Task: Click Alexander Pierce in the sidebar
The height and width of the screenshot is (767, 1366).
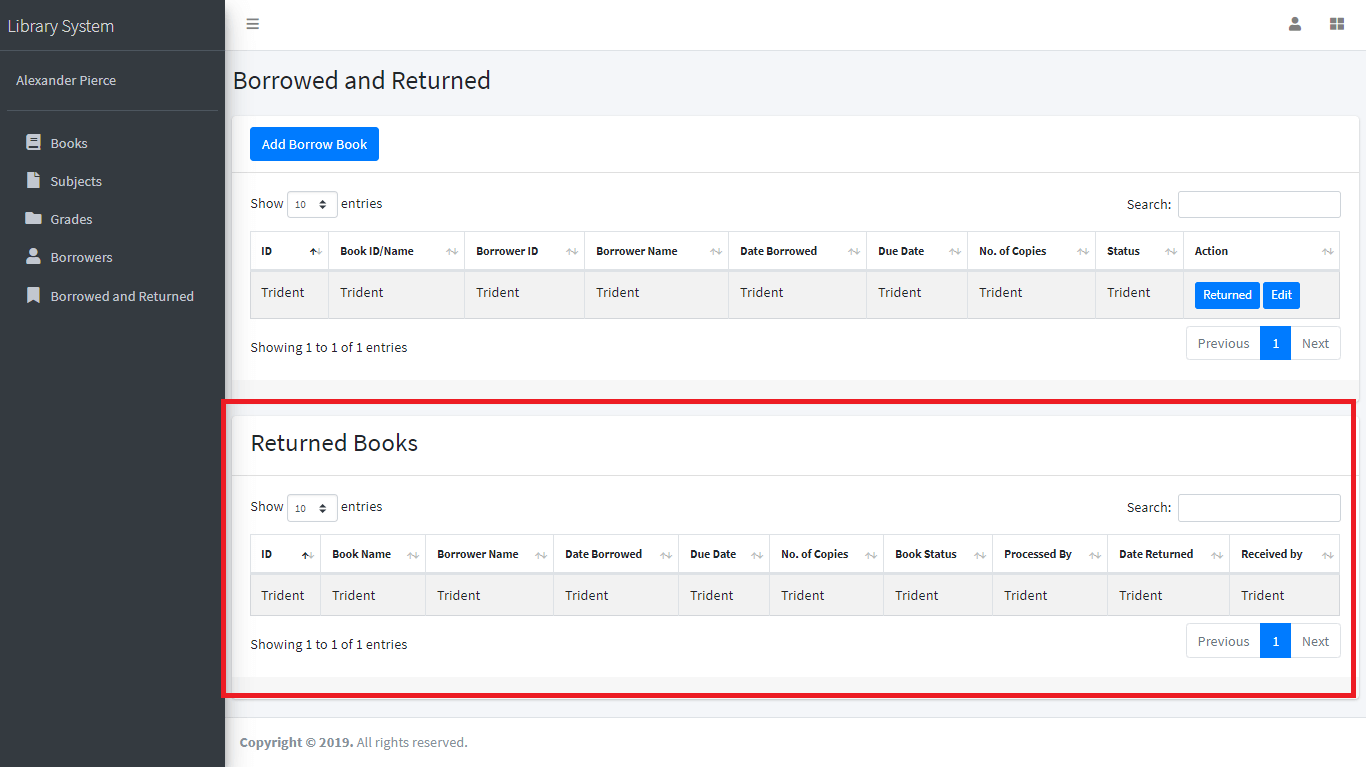Action: 64,80
